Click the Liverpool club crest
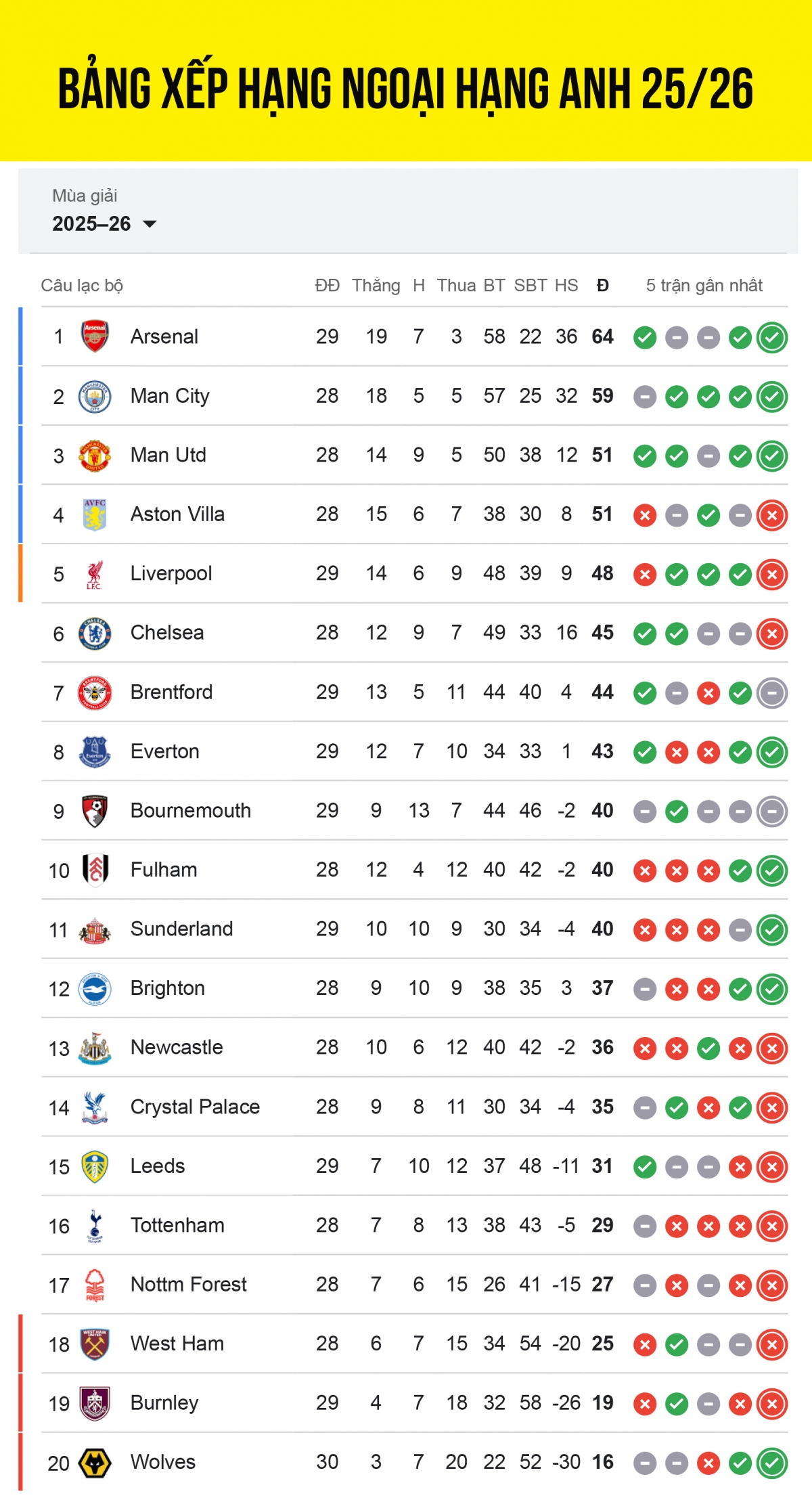This screenshot has width=812, height=1504. 95,574
